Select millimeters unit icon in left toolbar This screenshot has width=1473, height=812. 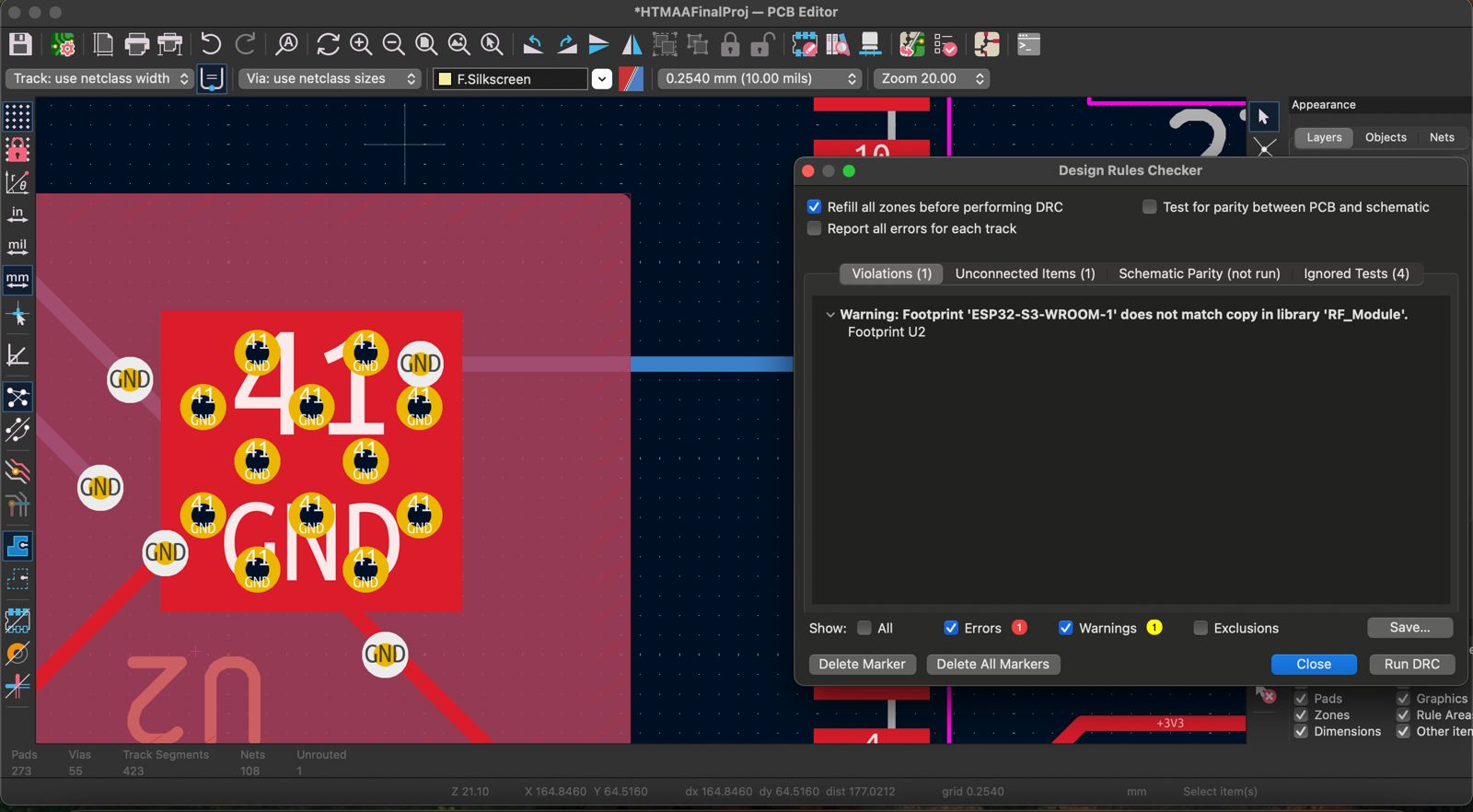coord(17,279)
